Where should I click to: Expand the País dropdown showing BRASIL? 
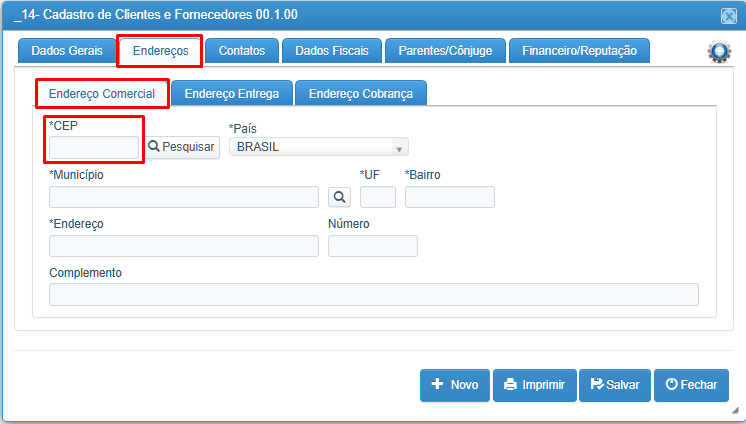(319, 147)
